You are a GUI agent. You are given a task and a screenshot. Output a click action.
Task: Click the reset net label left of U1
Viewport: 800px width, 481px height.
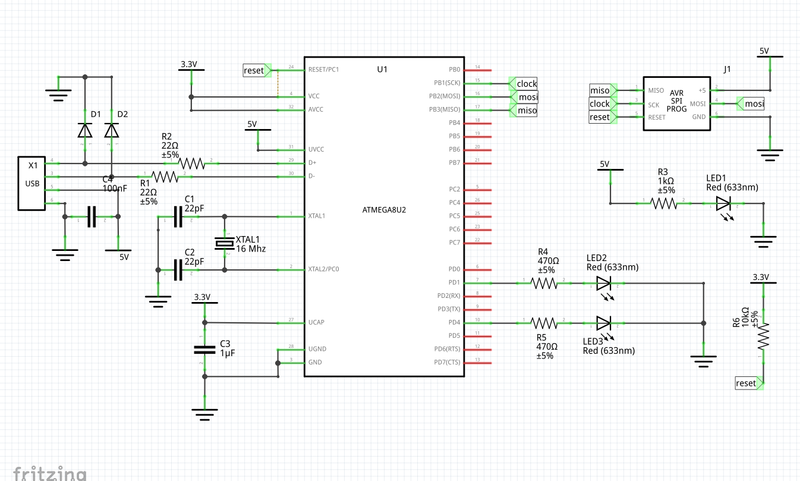(x=255, y=70)
